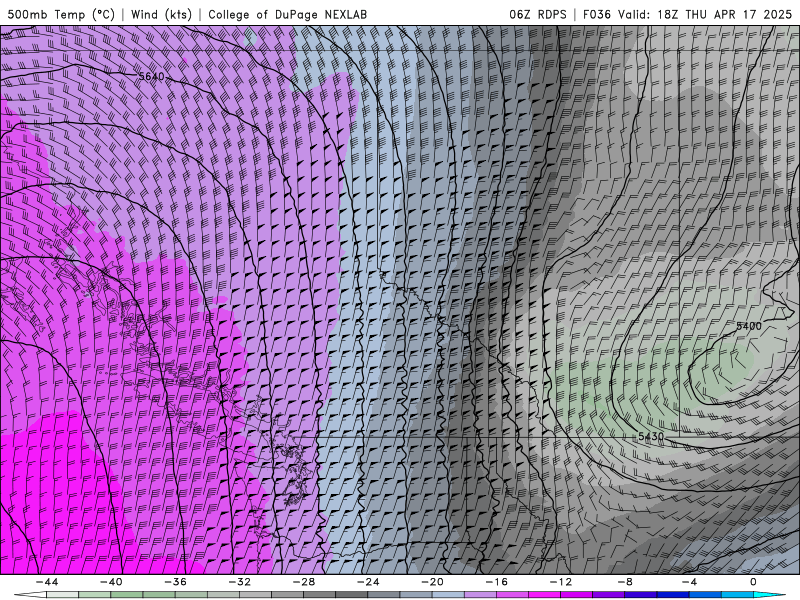Click the -32 value on the color scale
Screen dimensions: 800x600
pyautogui.click(x=240, y=582)
